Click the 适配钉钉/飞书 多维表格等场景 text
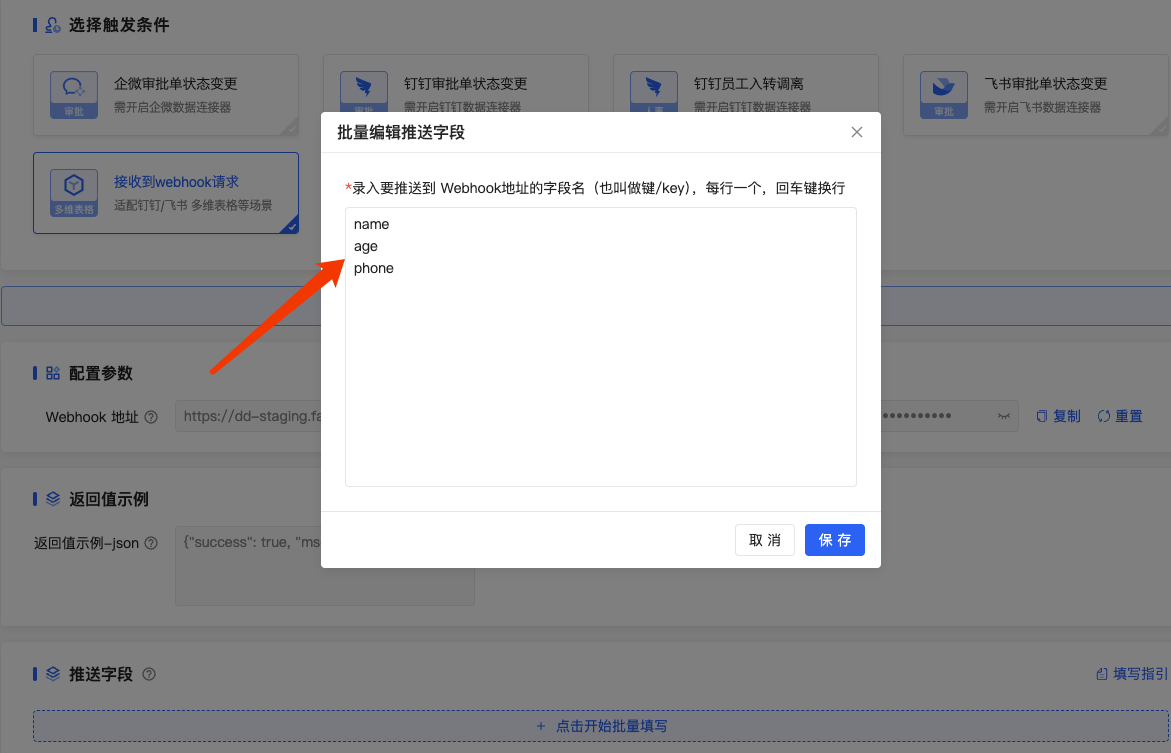 pos(193,205)
